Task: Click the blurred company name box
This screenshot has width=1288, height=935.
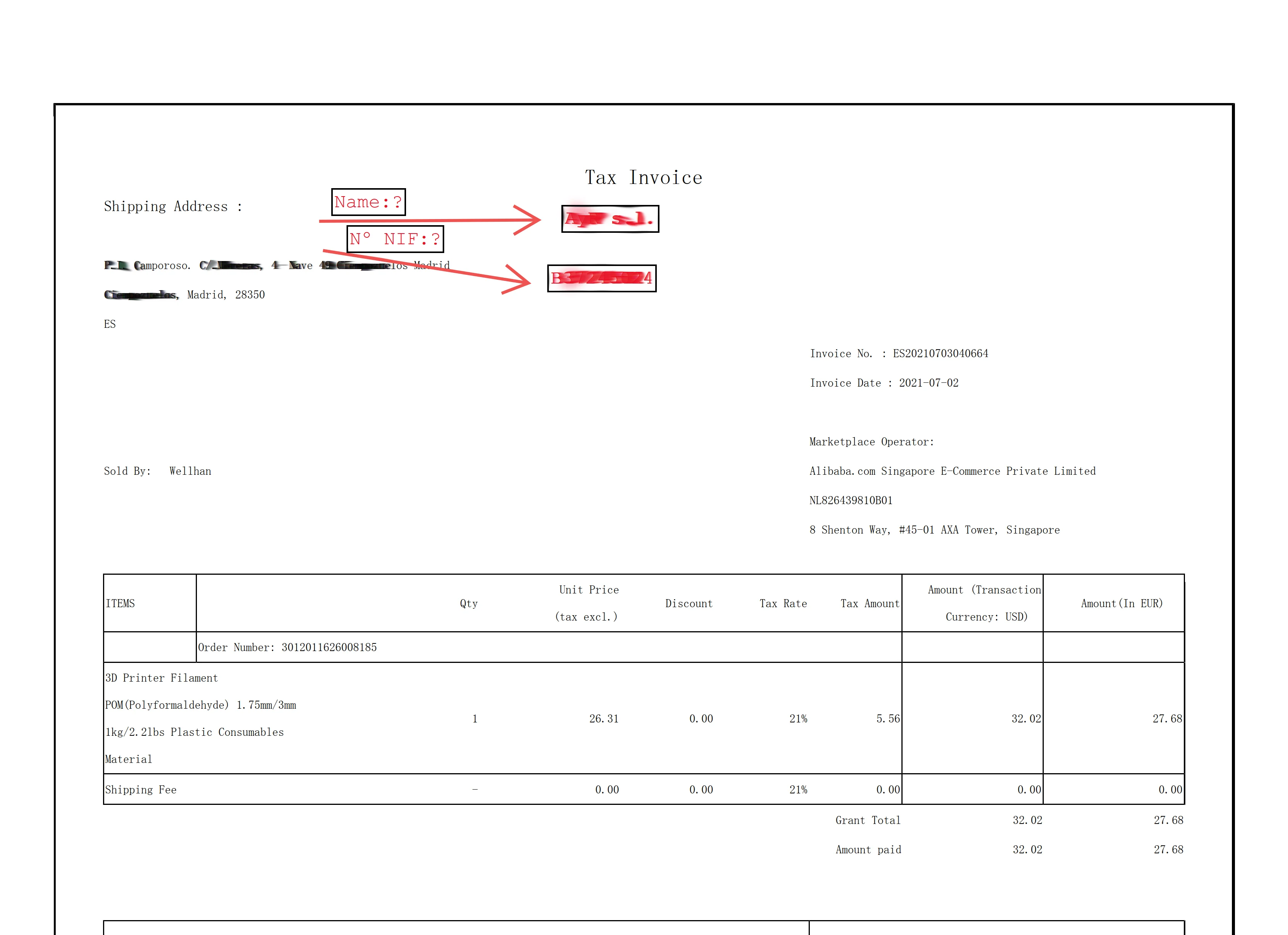Action: point(610,219)
